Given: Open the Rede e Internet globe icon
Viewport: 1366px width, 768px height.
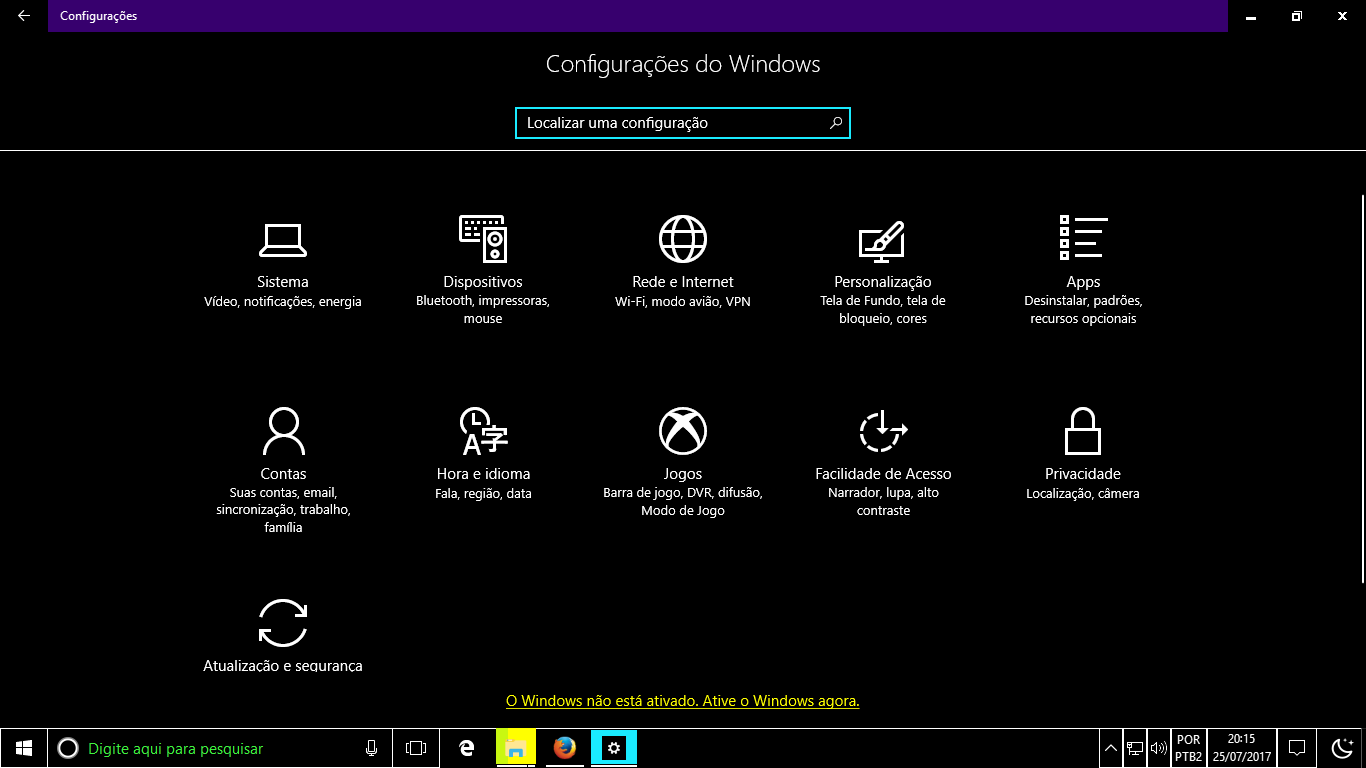Looking at the screenshot, I should 683,239.
